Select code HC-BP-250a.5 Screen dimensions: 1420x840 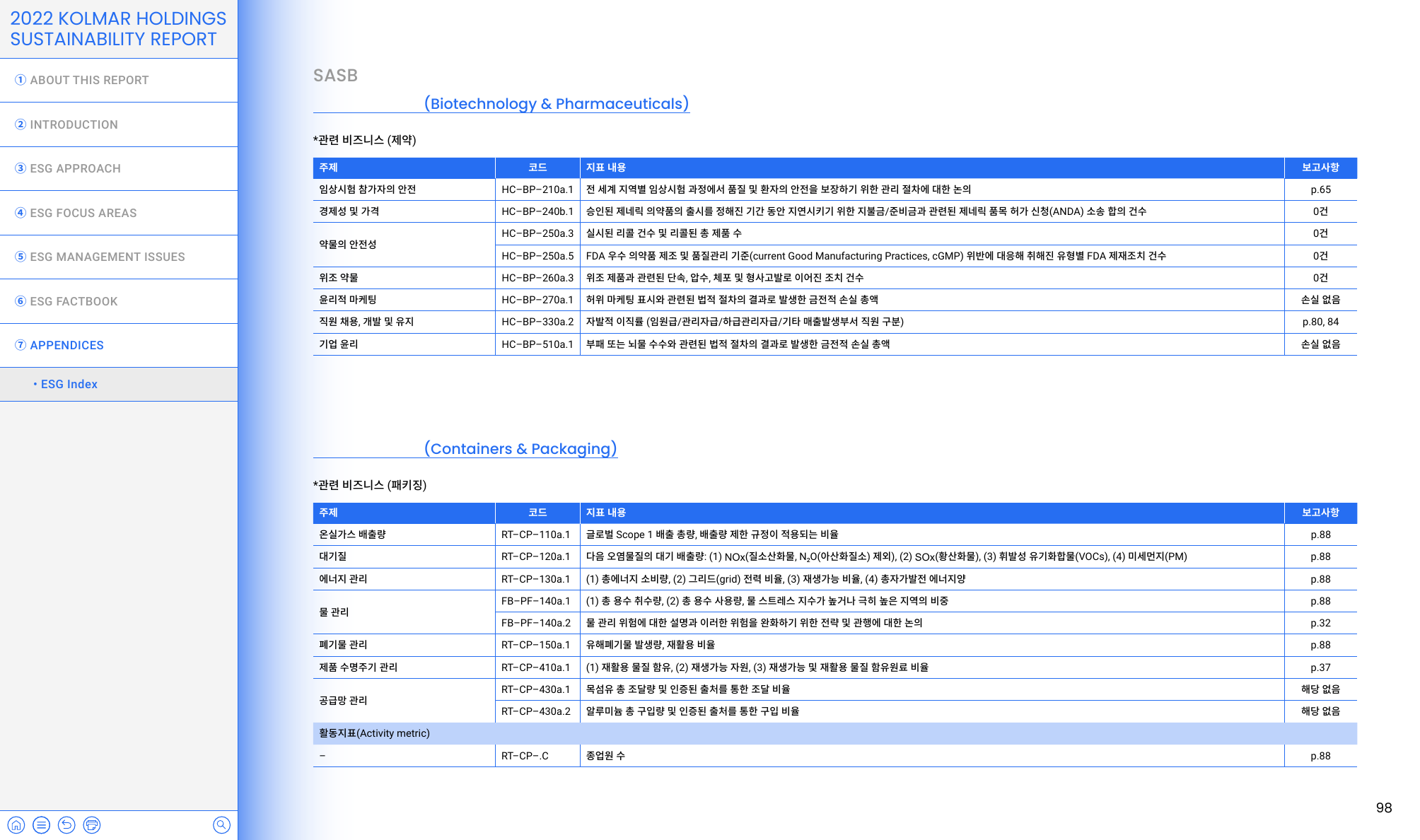537,256
